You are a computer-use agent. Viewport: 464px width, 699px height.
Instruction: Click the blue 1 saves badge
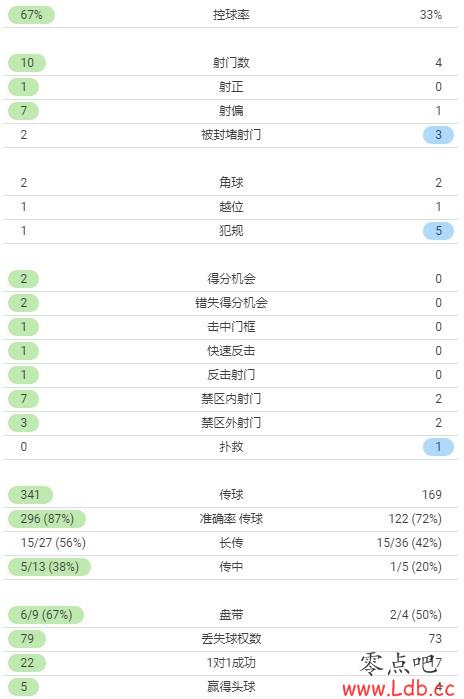pyautogui.click(x=438, y=447)
